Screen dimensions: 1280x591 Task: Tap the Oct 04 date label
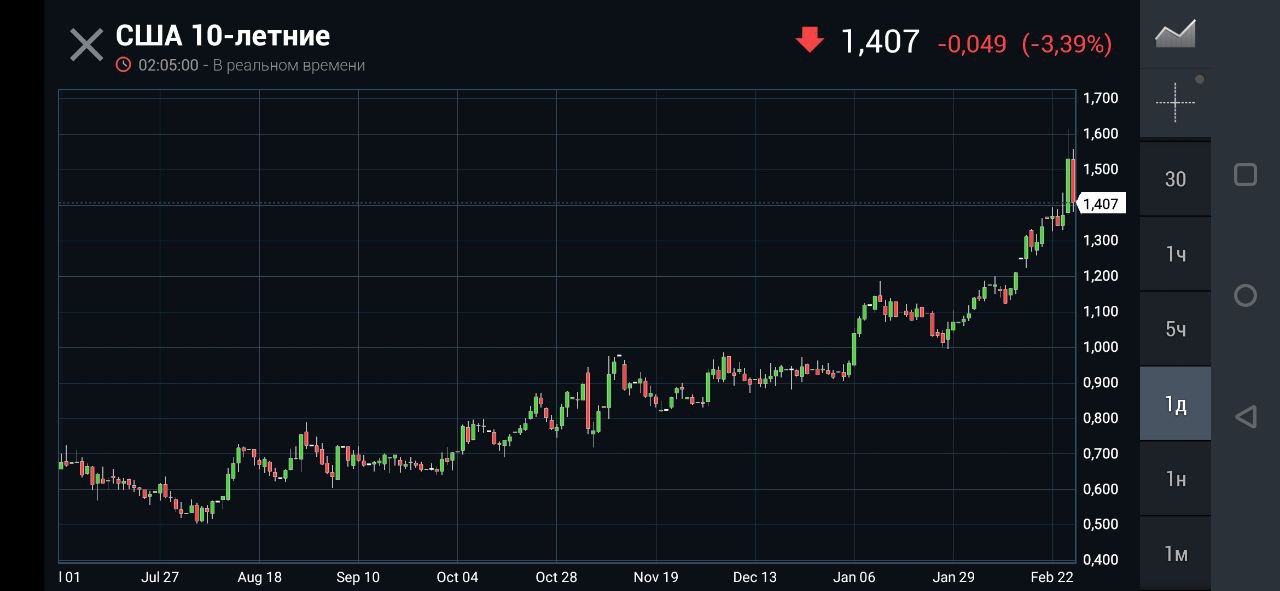pos(457,577)
